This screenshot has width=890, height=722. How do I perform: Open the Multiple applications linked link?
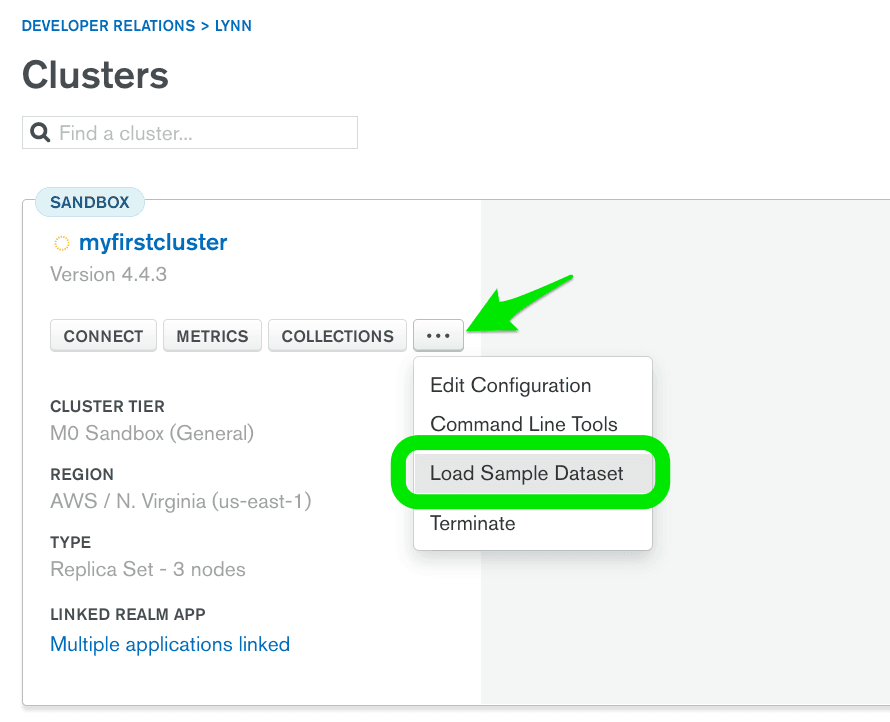[170, 645]
